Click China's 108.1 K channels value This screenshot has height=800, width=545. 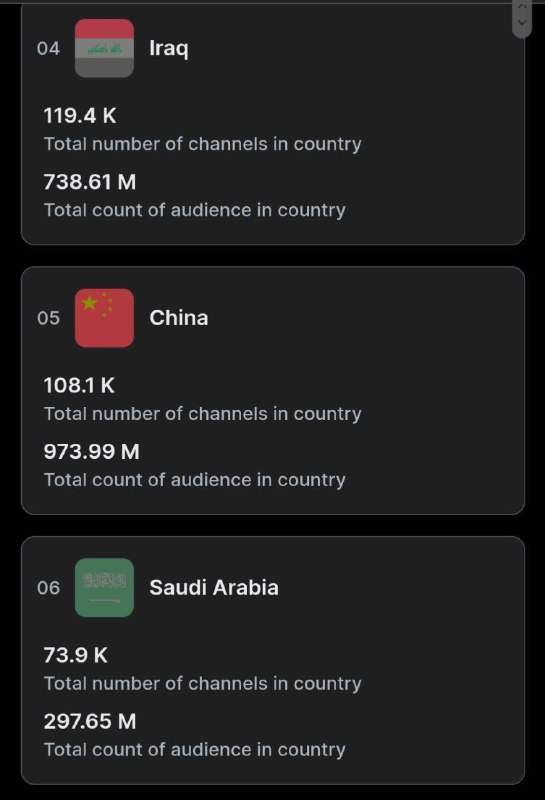(79, 386)
